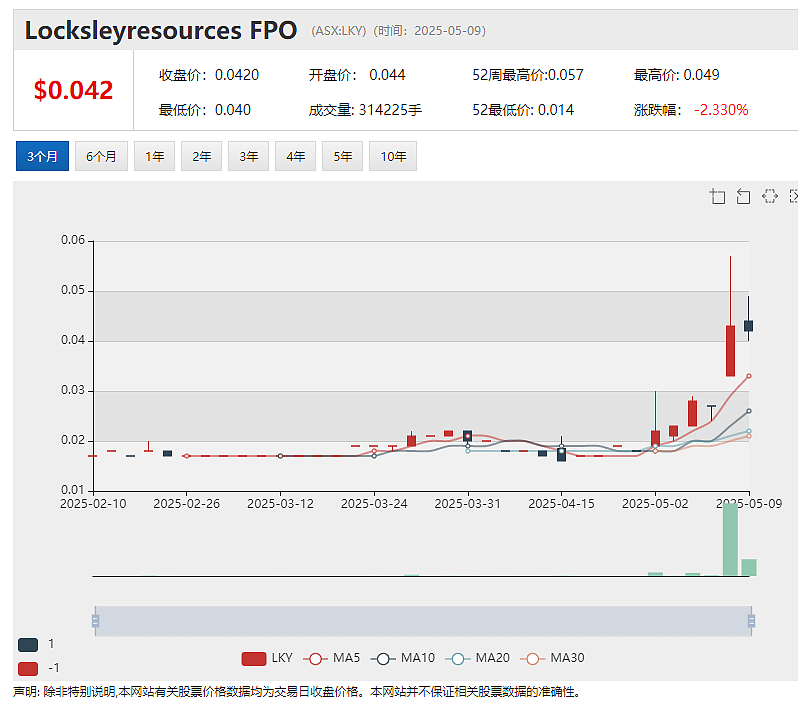
Task: Click the (ASX:LKY) ticker text
Action: (x=339, y=31)
